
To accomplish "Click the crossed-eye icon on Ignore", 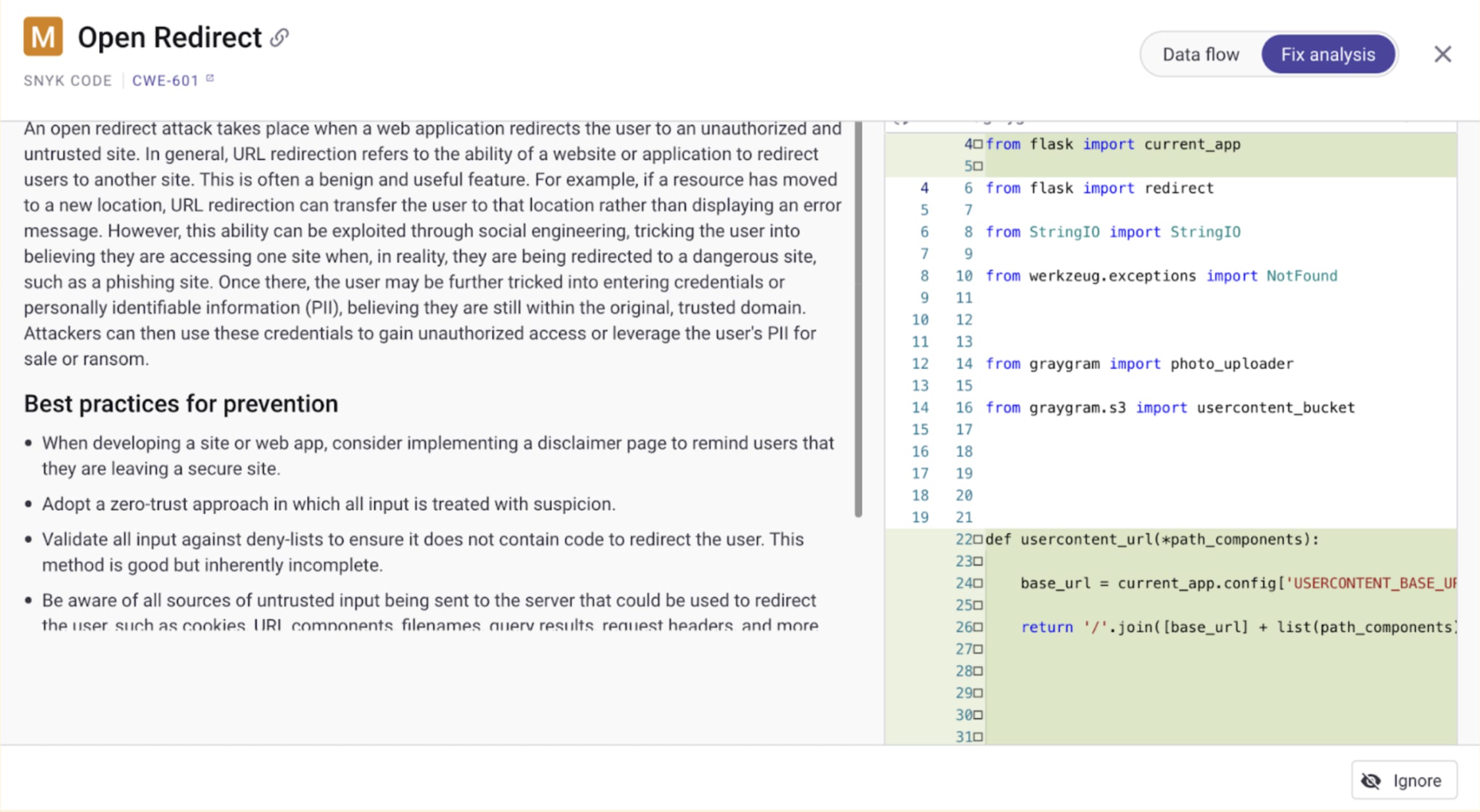I will pyautogui.click(x=1371, y=781).
